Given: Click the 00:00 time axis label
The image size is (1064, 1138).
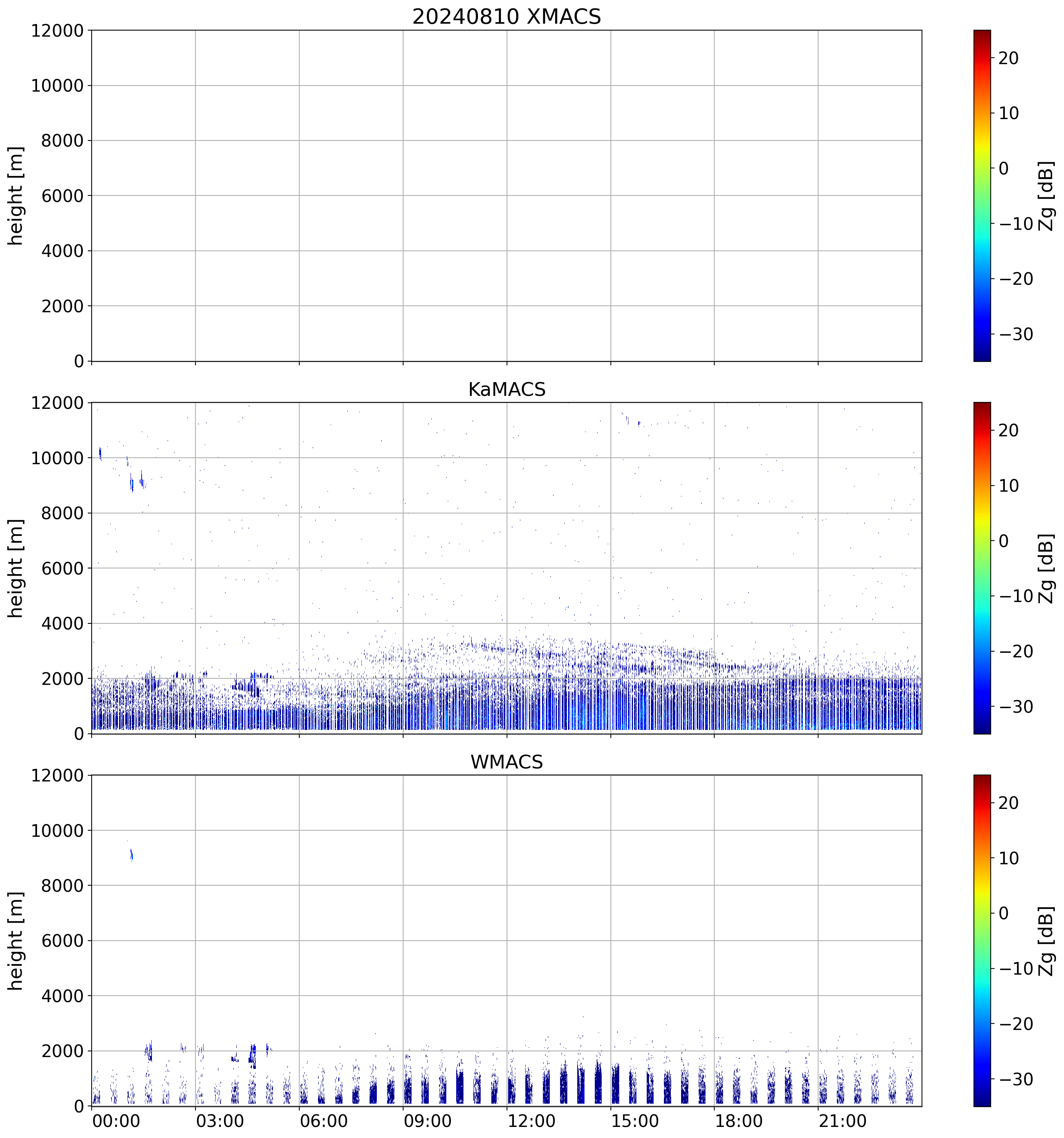Looking at the screenshot, I should click(x=116, y=1120).
